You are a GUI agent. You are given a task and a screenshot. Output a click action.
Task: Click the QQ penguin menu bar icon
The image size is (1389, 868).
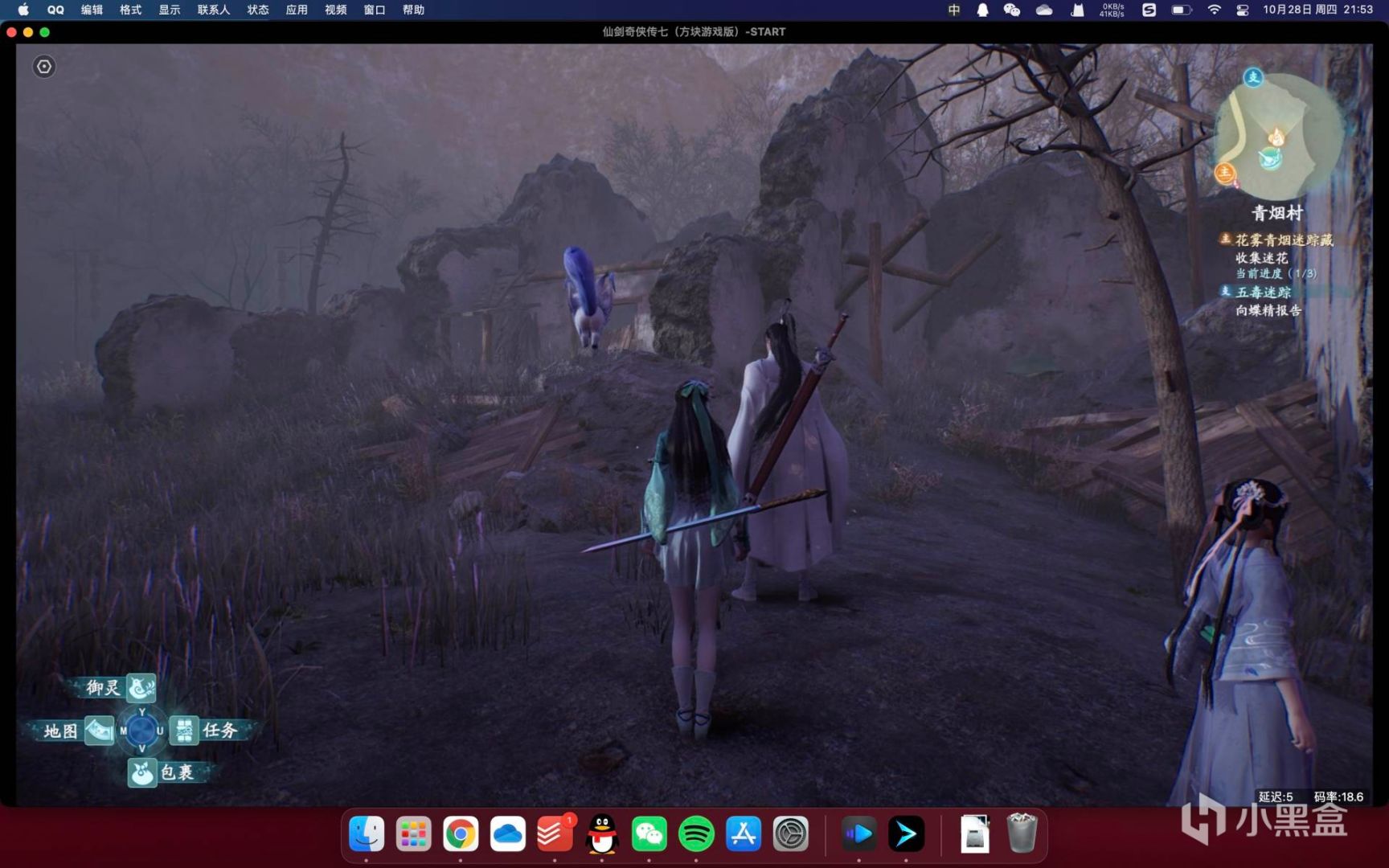[x=982, y=10]
